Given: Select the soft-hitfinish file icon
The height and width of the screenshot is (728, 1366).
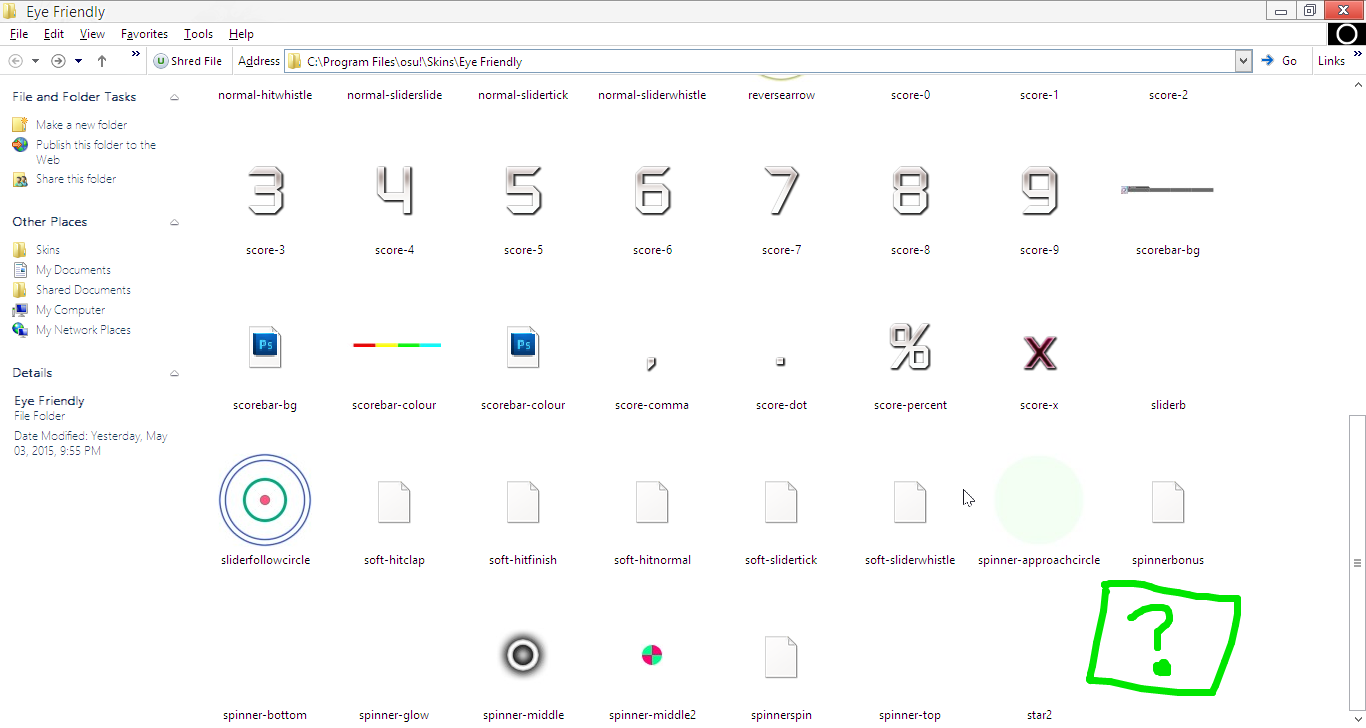Looking at the screenshot, I should coord(523,501).
